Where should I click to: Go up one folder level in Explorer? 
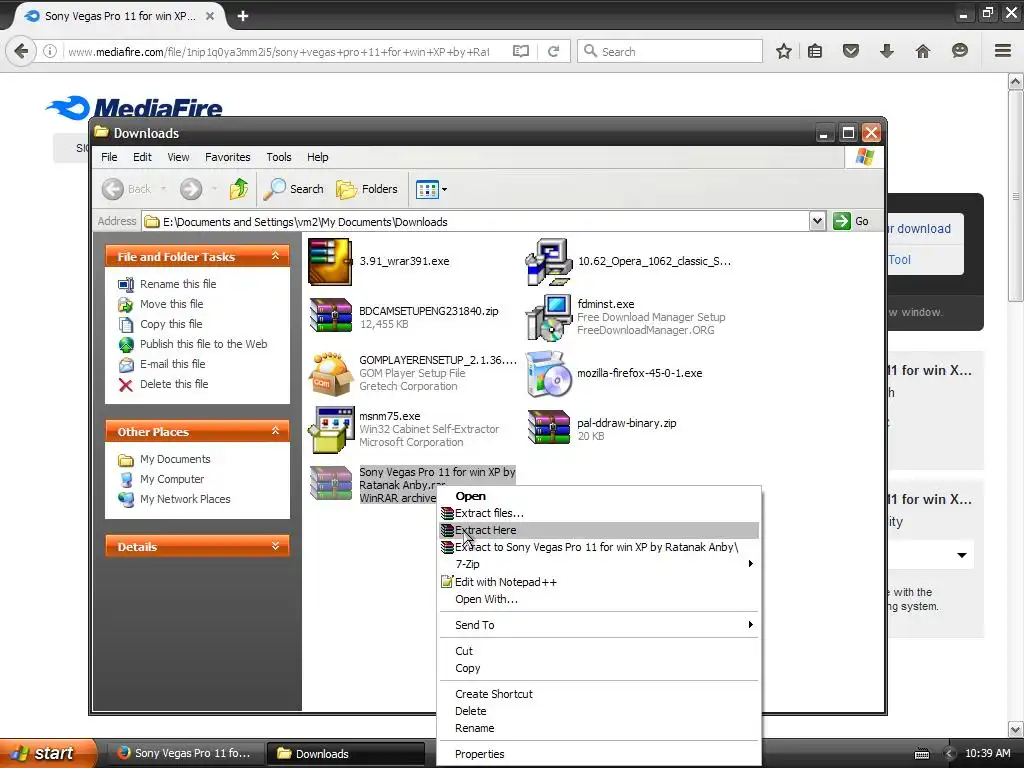tap(238, 189)
